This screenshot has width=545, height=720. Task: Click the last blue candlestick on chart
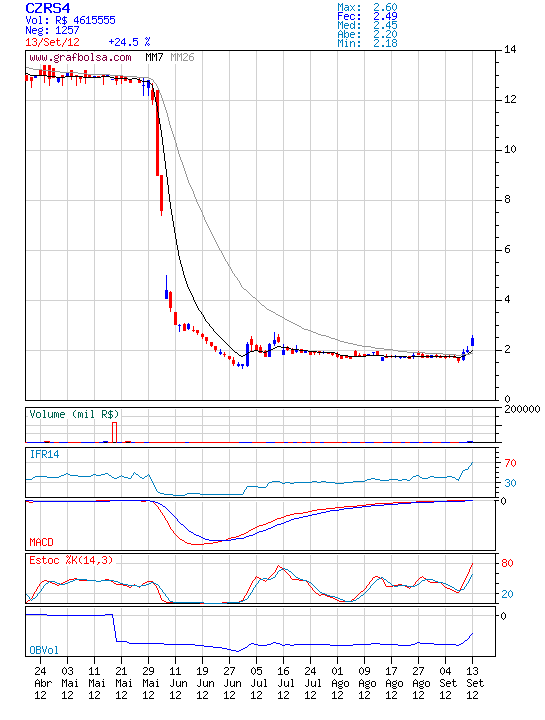(472, 341)
